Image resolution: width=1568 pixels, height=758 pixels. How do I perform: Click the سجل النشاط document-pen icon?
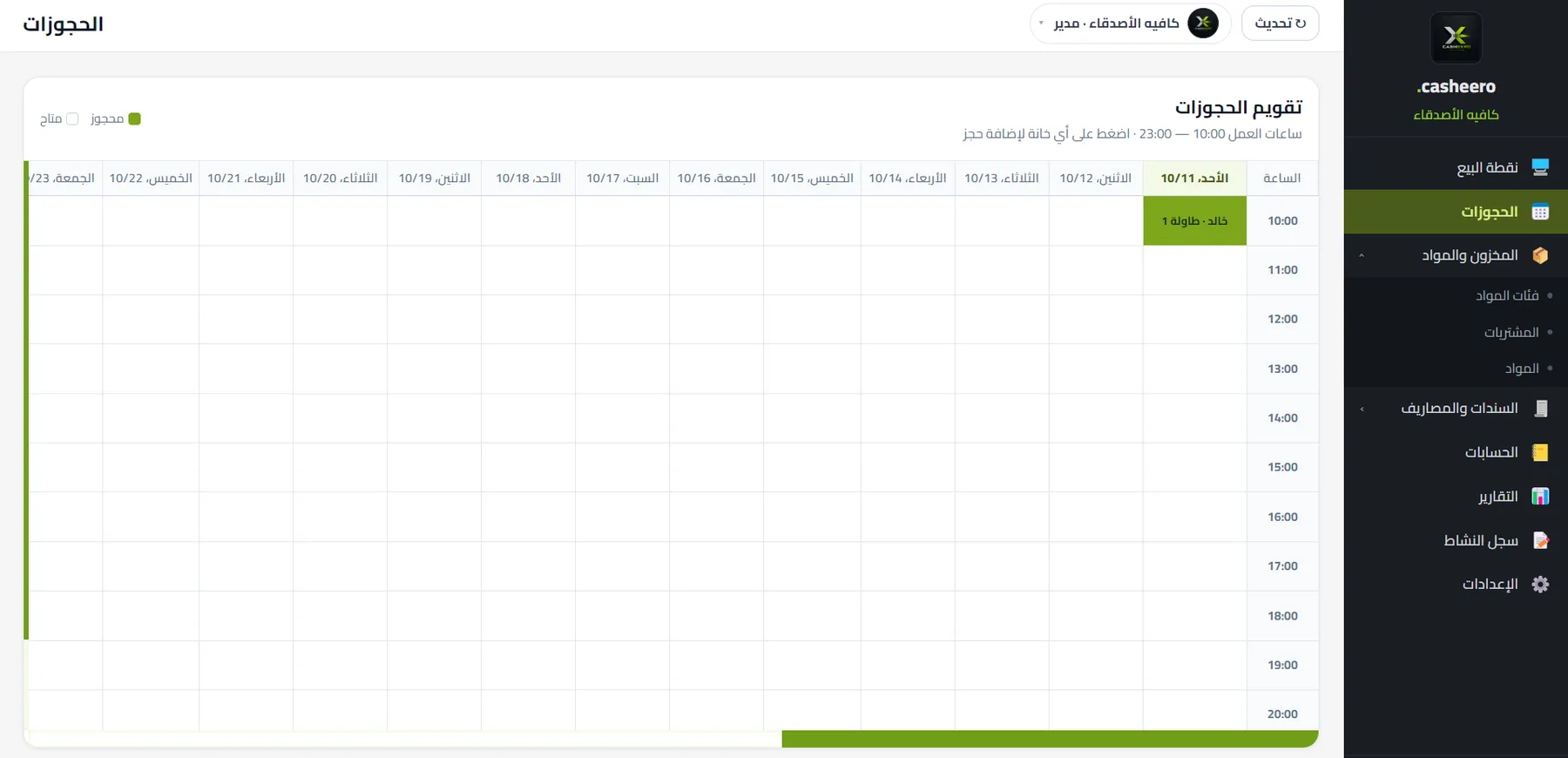(1540, 540)
